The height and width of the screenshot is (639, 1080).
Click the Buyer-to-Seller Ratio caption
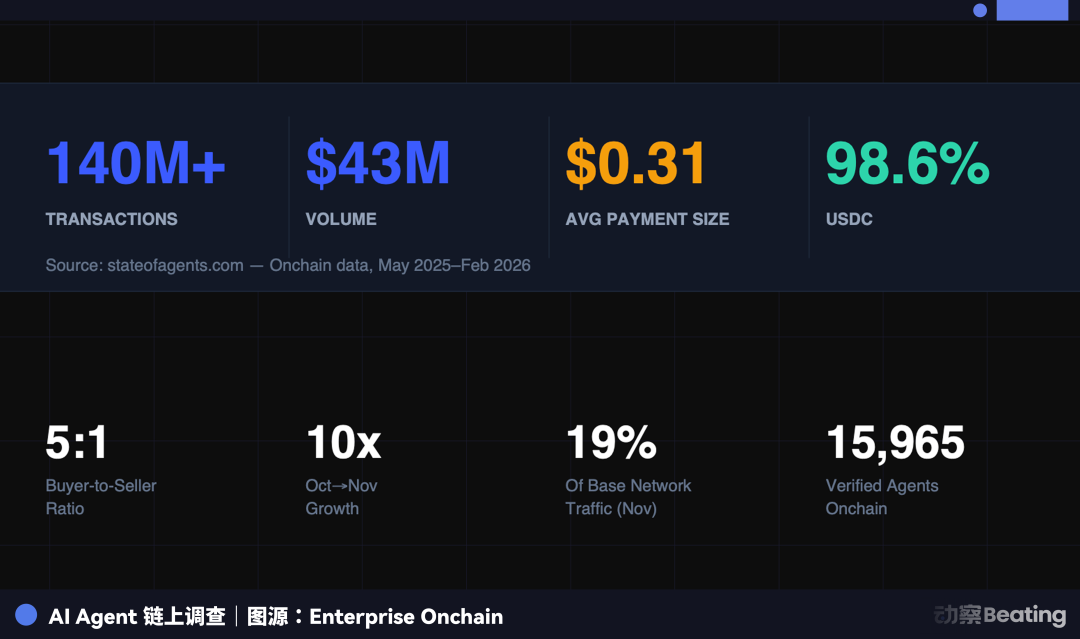[x=101, y=497]
